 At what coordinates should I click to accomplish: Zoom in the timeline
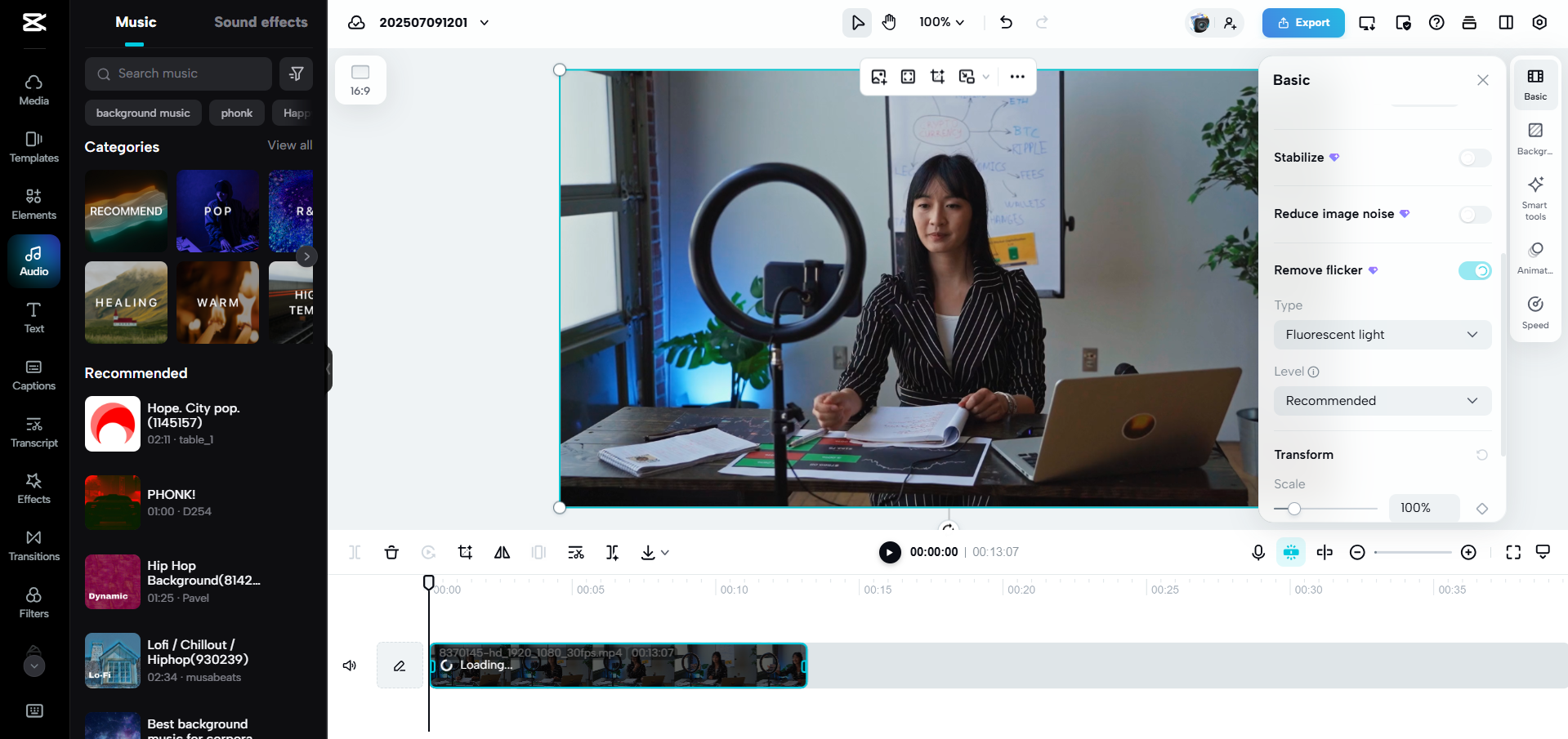coord(1468,553)
